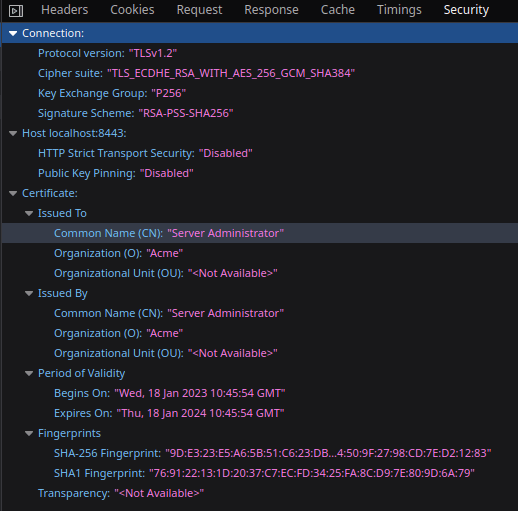Viewport: 518px width, 511px height.
Task: Click the Connection section header
Action: point(260,33)
